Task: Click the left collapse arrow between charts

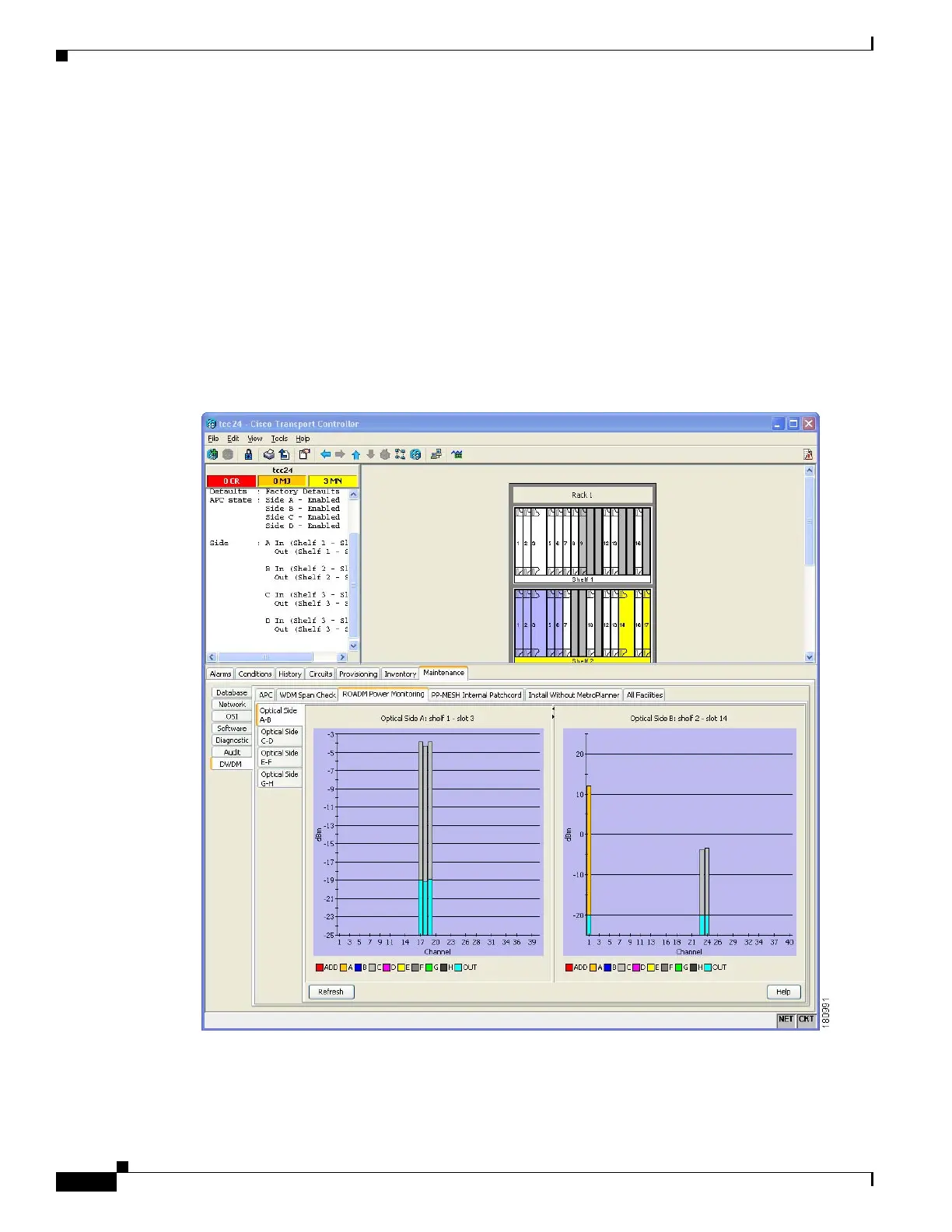Action: click(x=553, y=709)
